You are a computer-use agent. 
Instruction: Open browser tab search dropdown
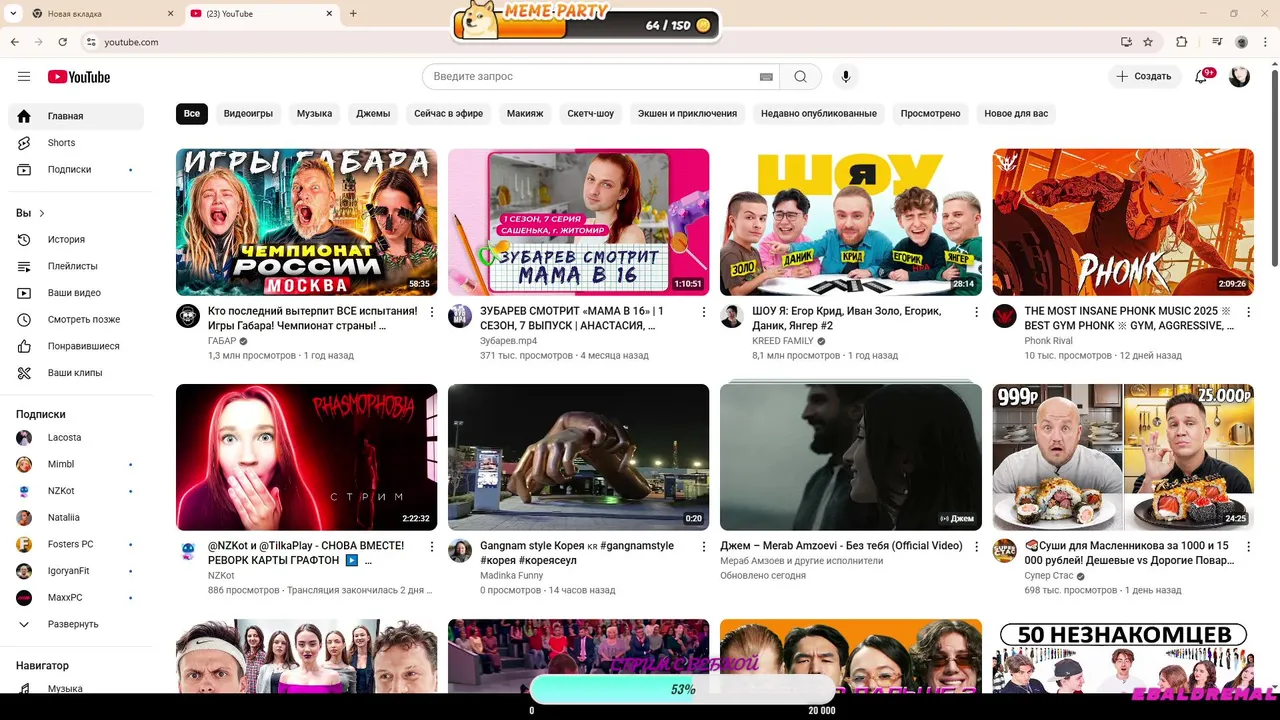[x=14, y=13]
